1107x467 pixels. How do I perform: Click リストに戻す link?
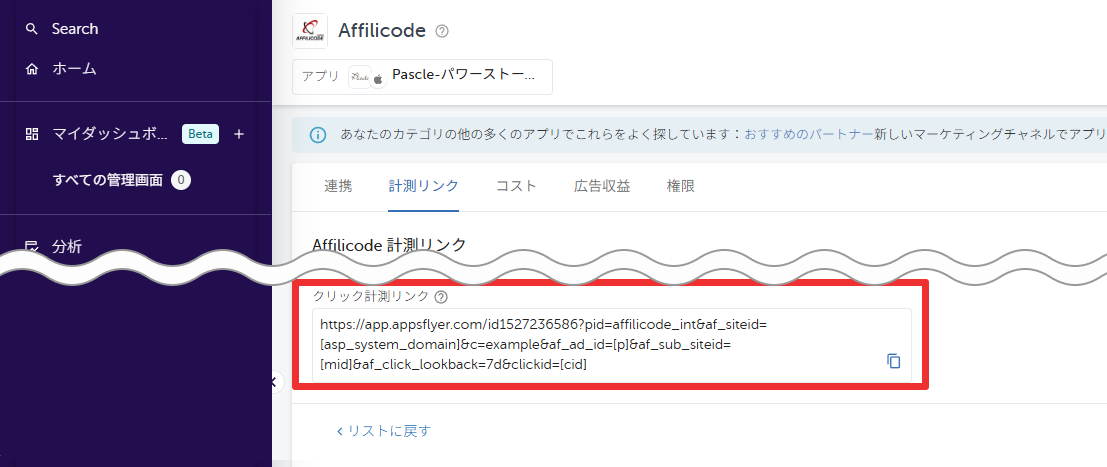[383, 431]
